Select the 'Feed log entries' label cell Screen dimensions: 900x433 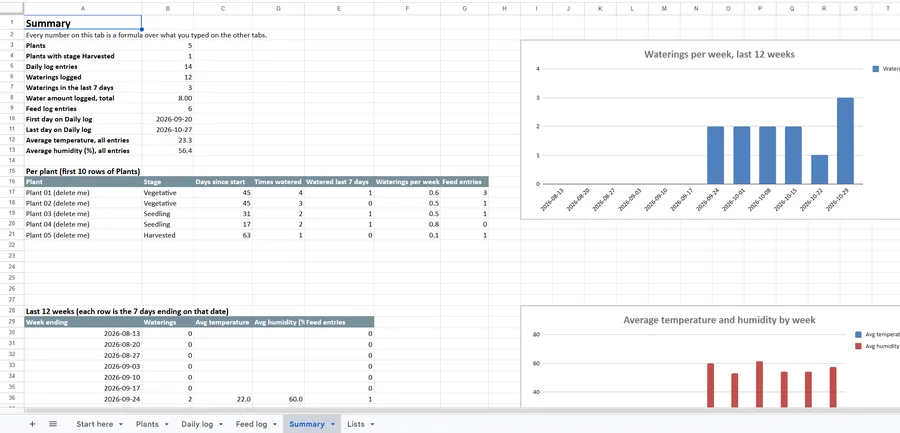(x=83, y=109)
